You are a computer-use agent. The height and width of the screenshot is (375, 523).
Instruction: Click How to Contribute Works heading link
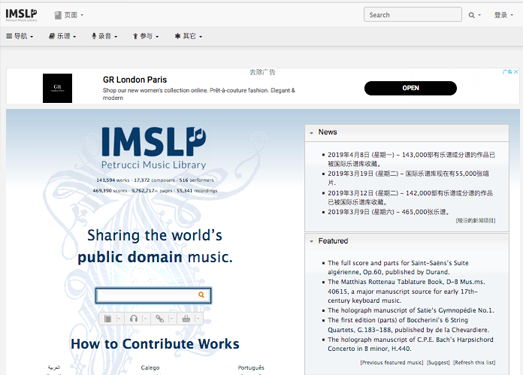[155, 344]
